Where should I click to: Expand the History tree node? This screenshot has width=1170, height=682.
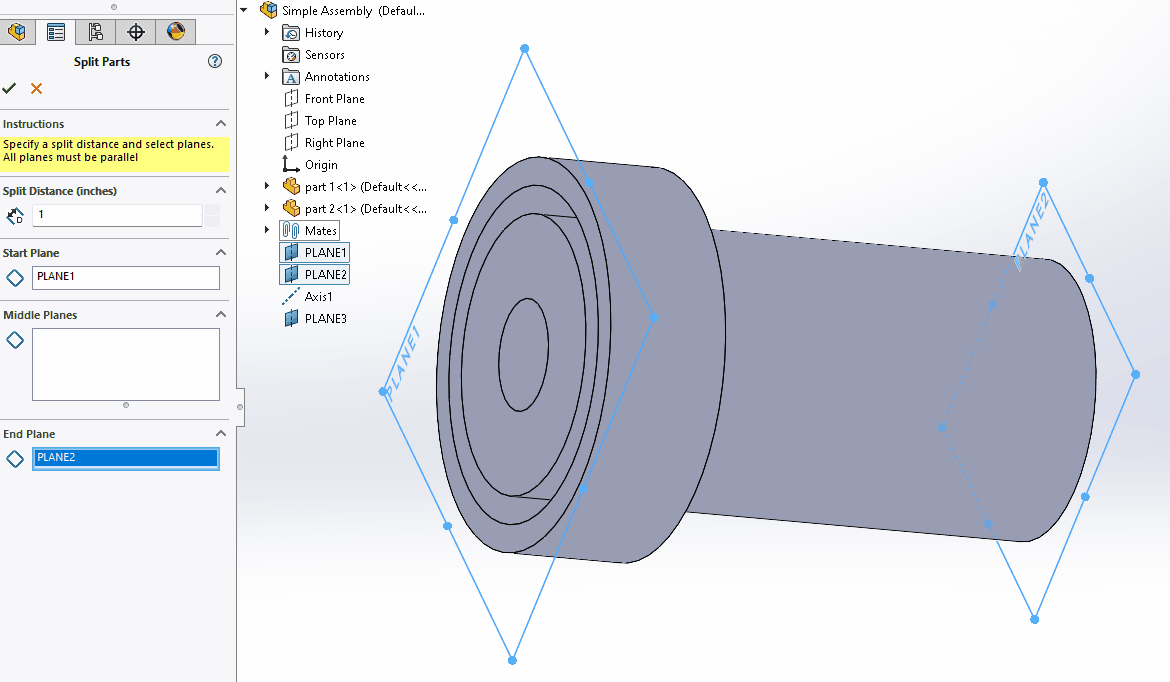point(265,32)
